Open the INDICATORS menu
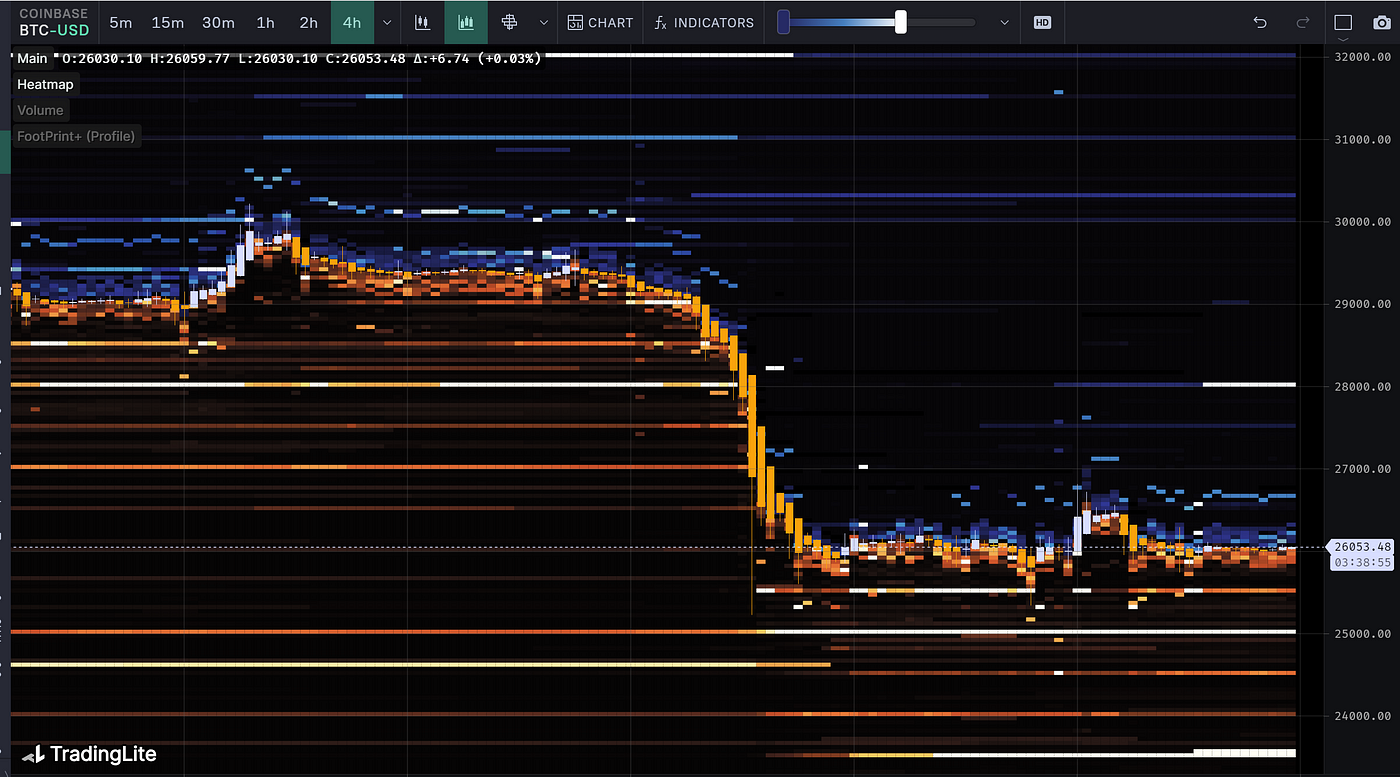Image resolution: width=1400 pixels, height=777 pixels. point(704,22)
